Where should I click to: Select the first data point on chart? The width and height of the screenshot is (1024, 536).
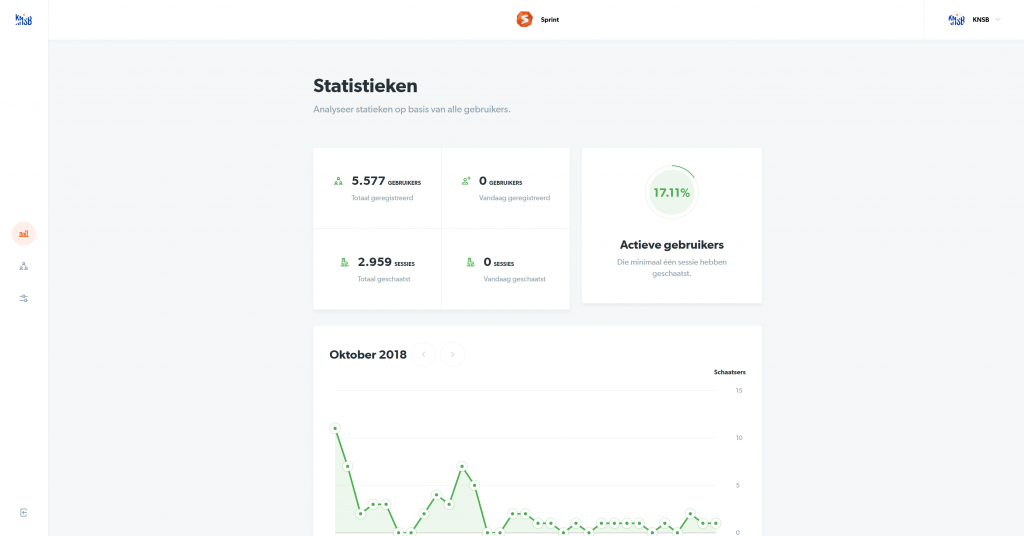coord(335,428)
